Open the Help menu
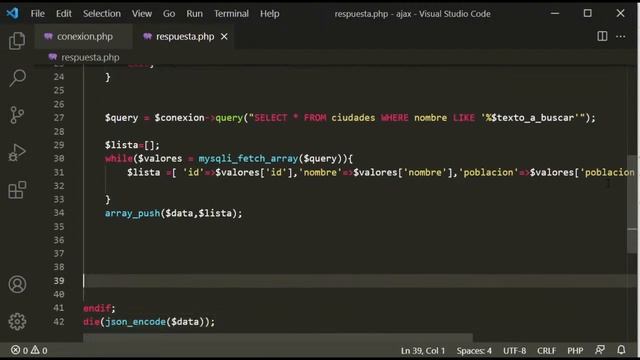Screen dimensions: 640x360 pos(270,13)
